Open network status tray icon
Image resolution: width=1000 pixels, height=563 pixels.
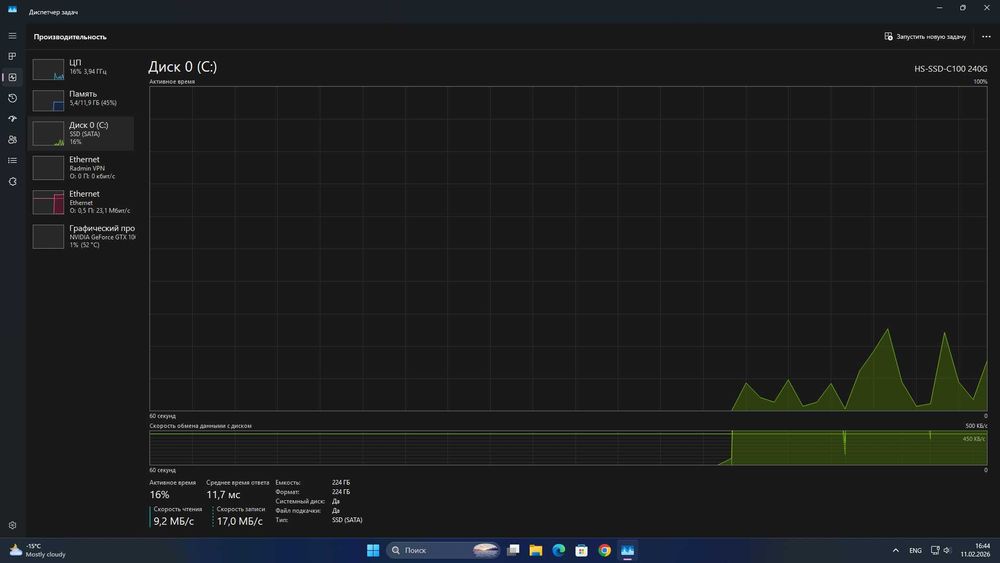[x=935, y=550]
